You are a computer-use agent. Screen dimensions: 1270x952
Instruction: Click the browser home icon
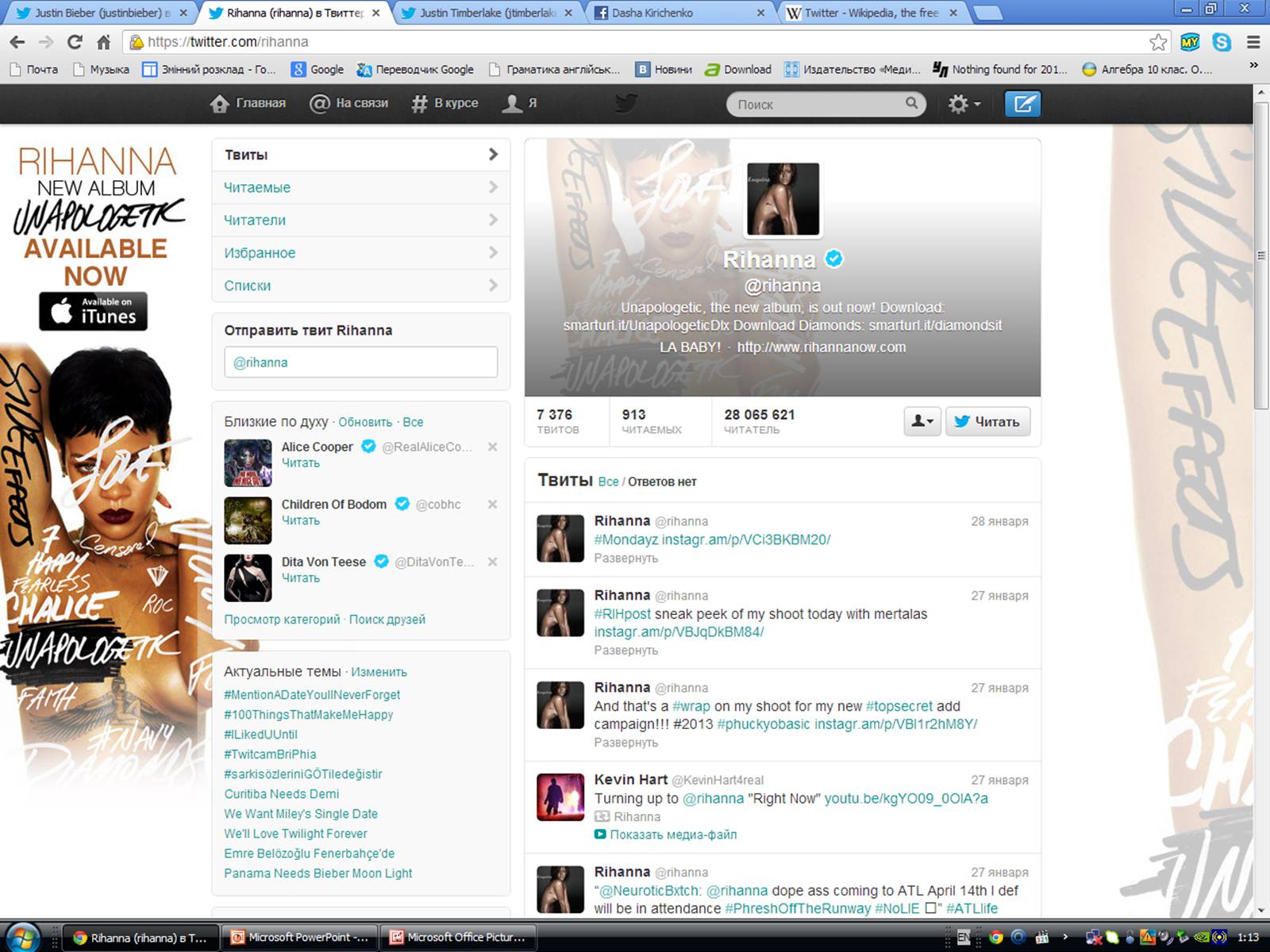point(104,42)
